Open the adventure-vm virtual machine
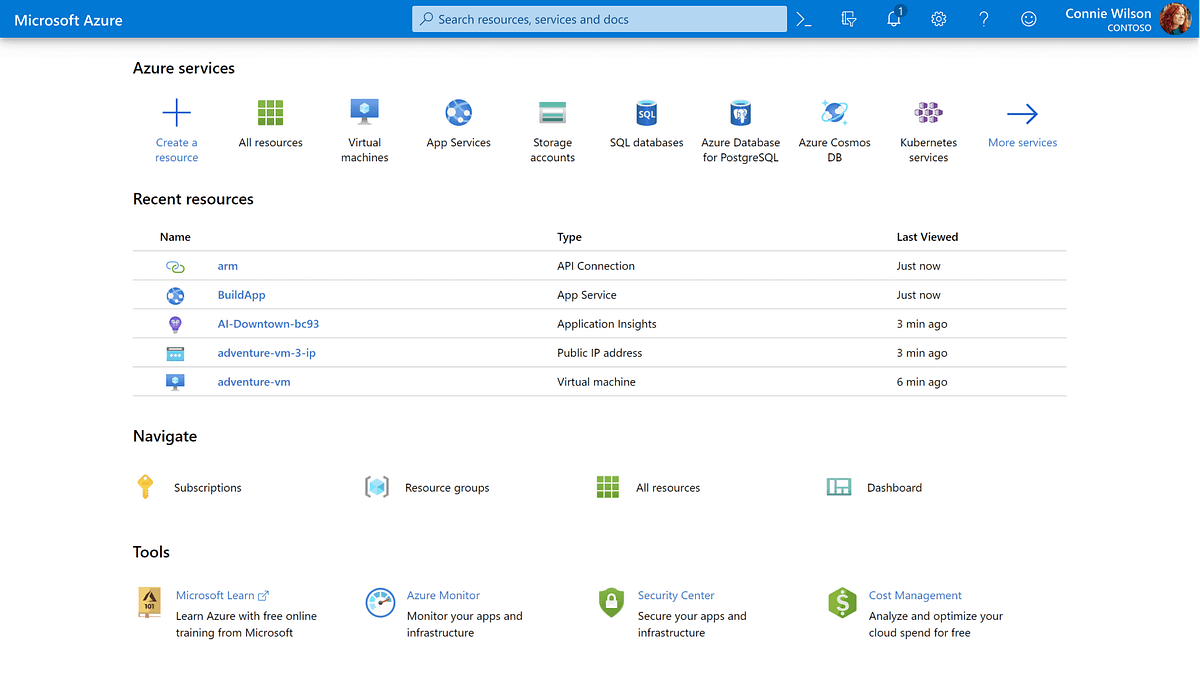Screen dimensions: 1200x675 point(253,381)
